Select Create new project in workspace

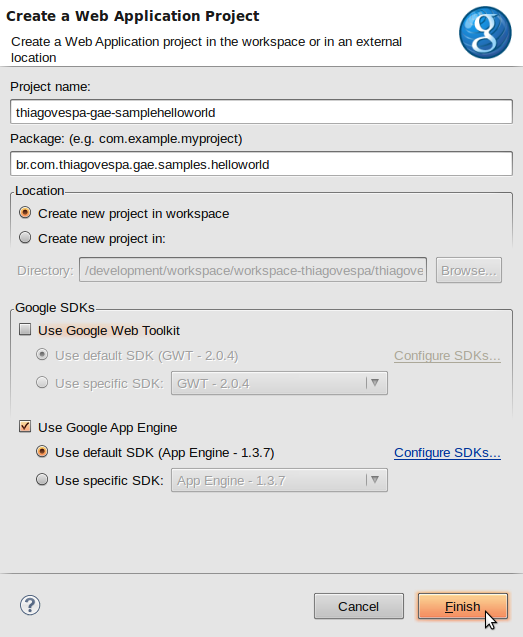coord(25,212)
